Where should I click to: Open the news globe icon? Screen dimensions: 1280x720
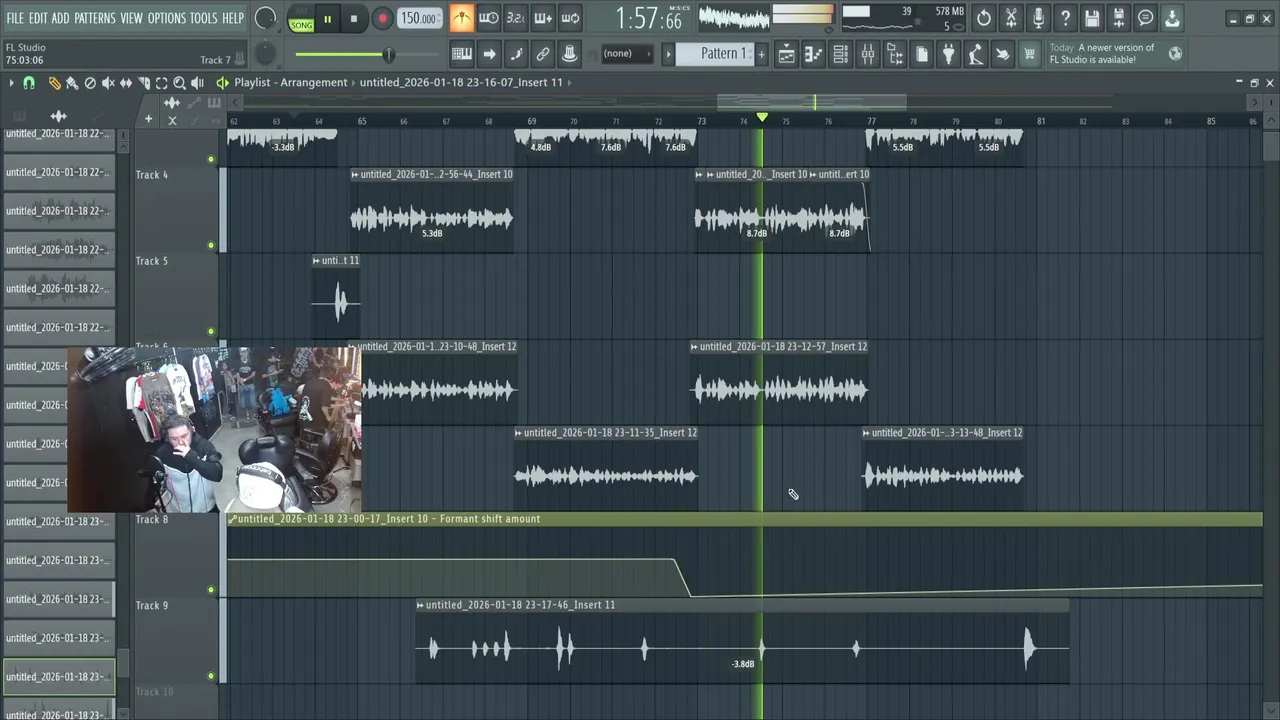1175,54
